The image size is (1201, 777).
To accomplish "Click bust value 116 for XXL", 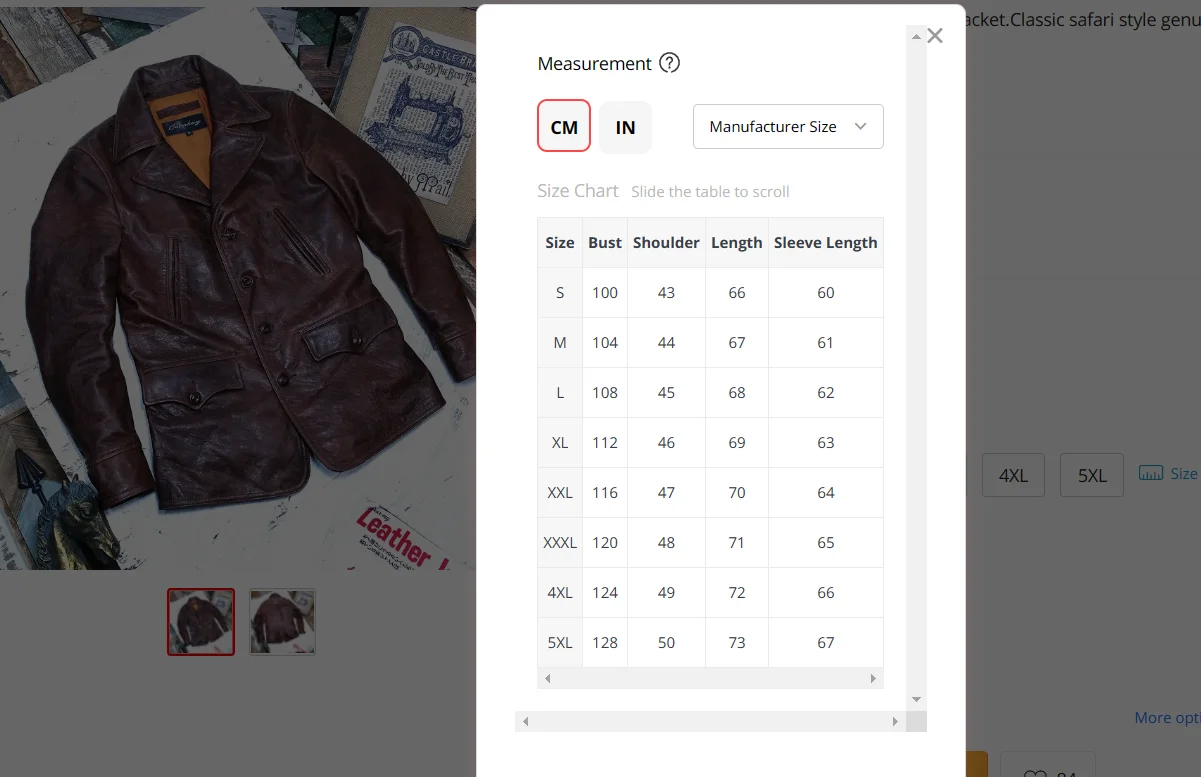I will pyautogui.click(x=605, y=493).
